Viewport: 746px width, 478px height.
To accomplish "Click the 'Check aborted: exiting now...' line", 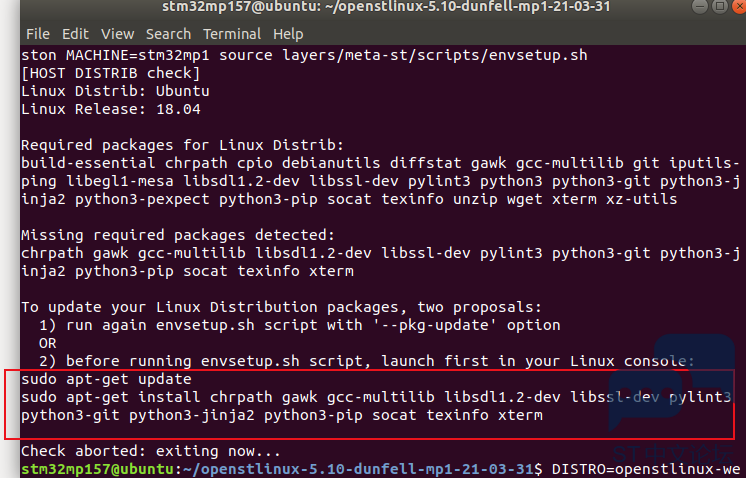I will [150, 451].
